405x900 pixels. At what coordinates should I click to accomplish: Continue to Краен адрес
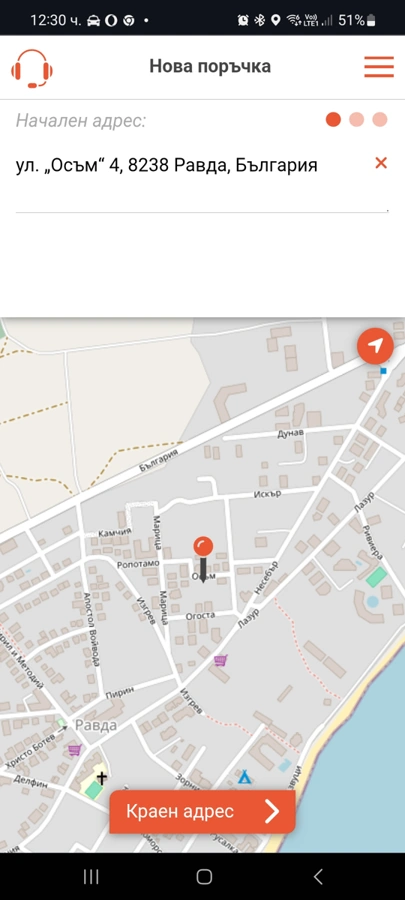(202, 811)
